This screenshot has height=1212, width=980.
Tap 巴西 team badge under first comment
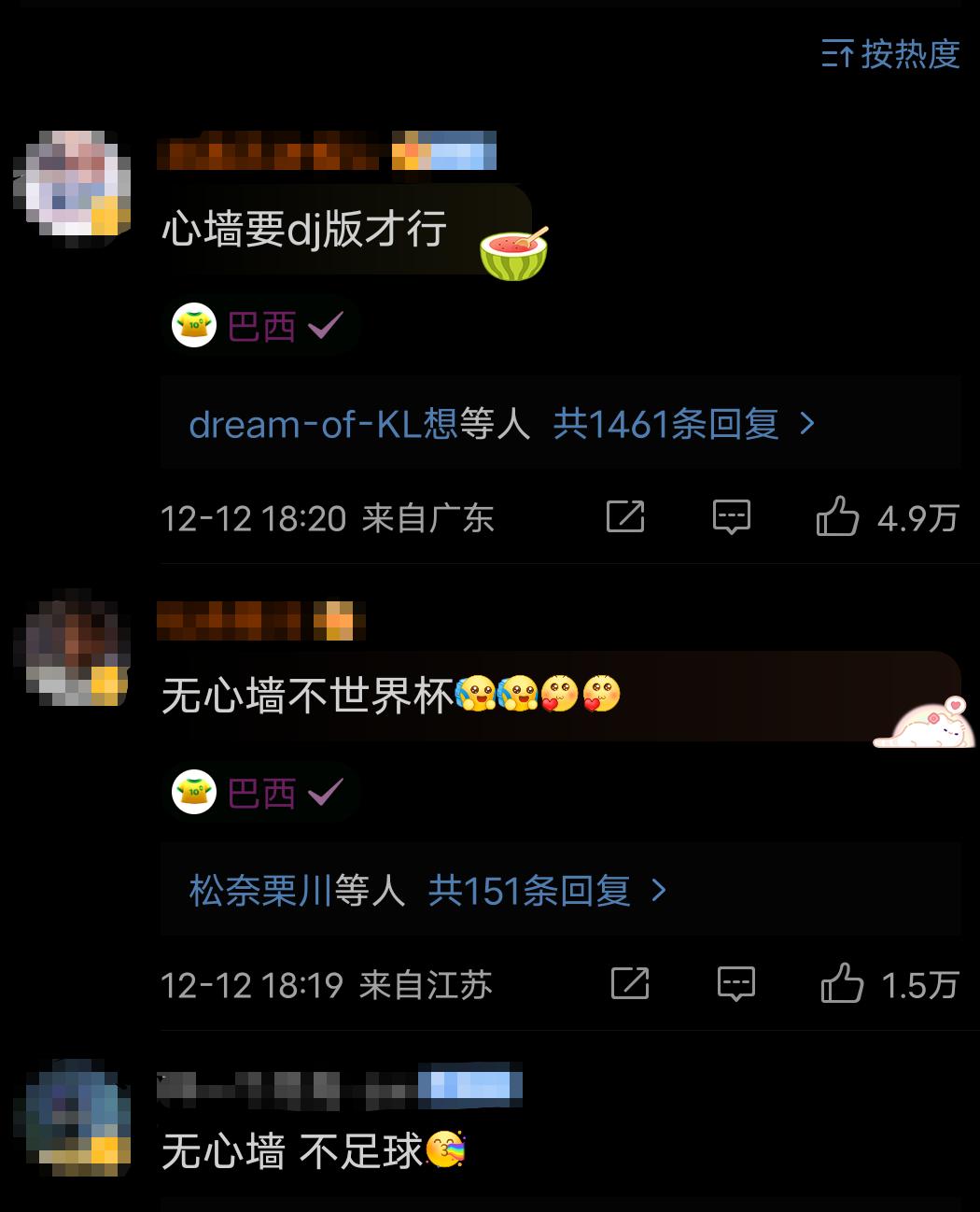(259, 326)
